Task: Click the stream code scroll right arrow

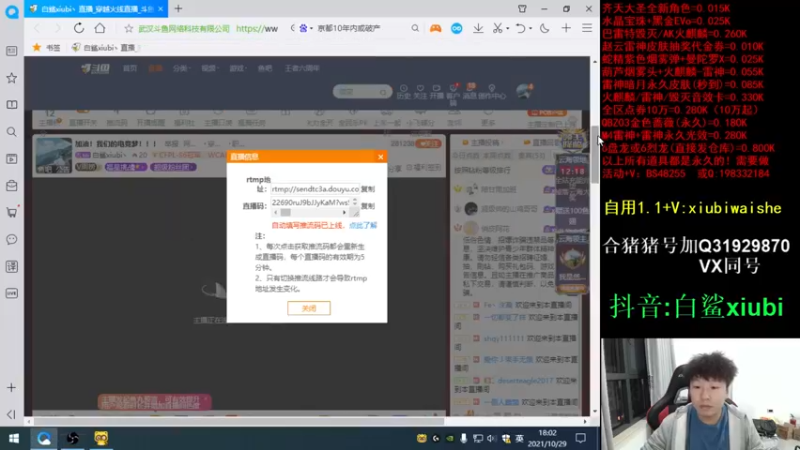Action: (x=344, y=212)
